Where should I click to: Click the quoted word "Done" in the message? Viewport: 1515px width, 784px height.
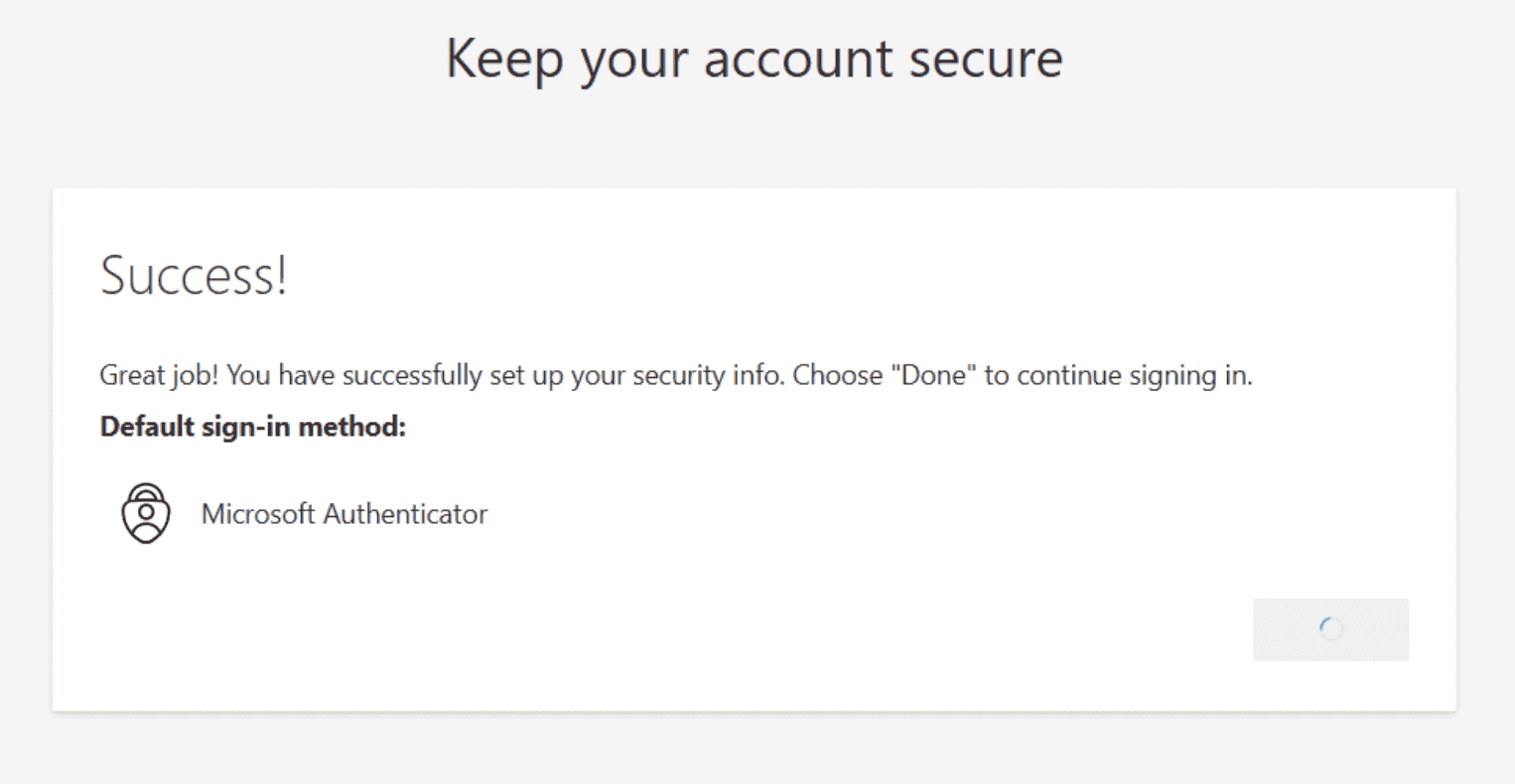934,375
